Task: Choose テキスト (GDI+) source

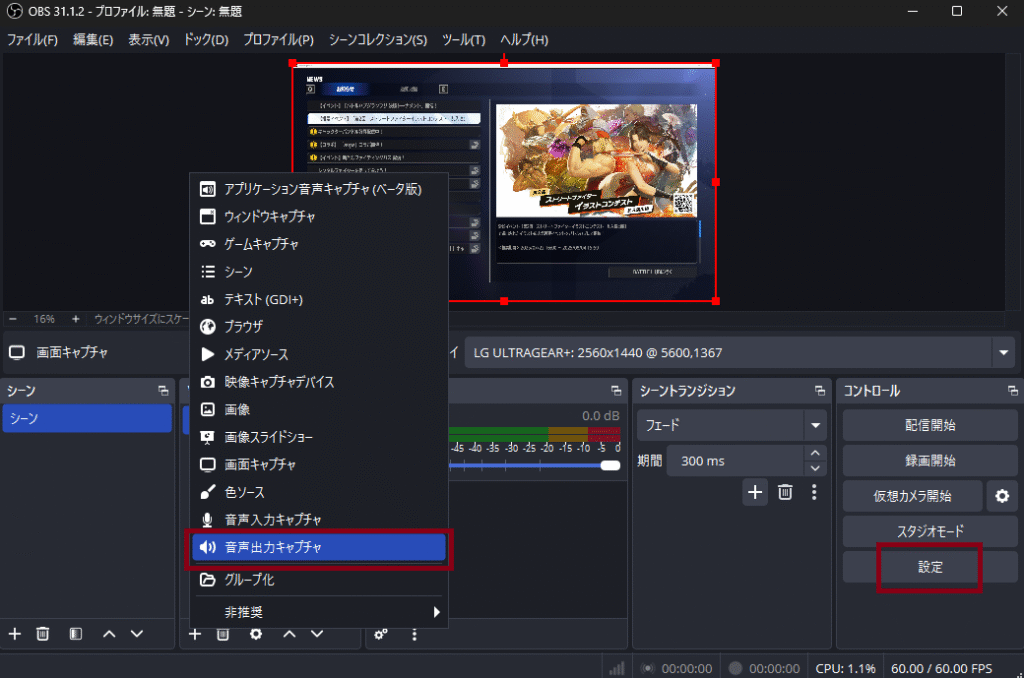Action: pyautogui.click(x=319, y=299)
